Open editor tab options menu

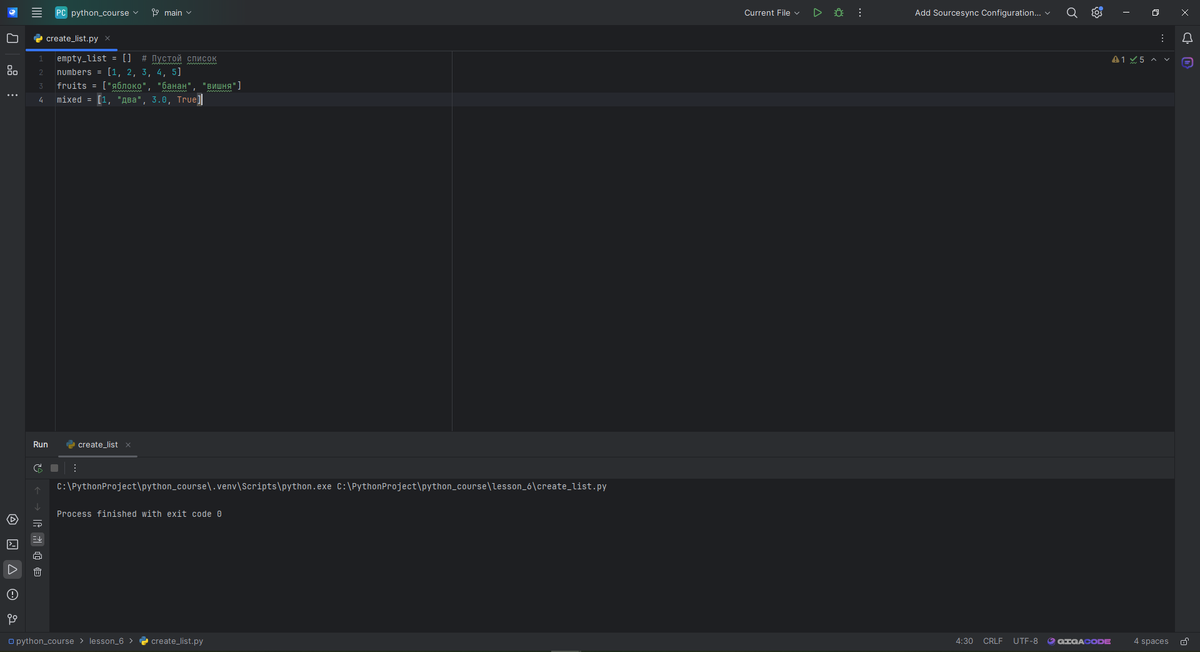pos(1162,38)
